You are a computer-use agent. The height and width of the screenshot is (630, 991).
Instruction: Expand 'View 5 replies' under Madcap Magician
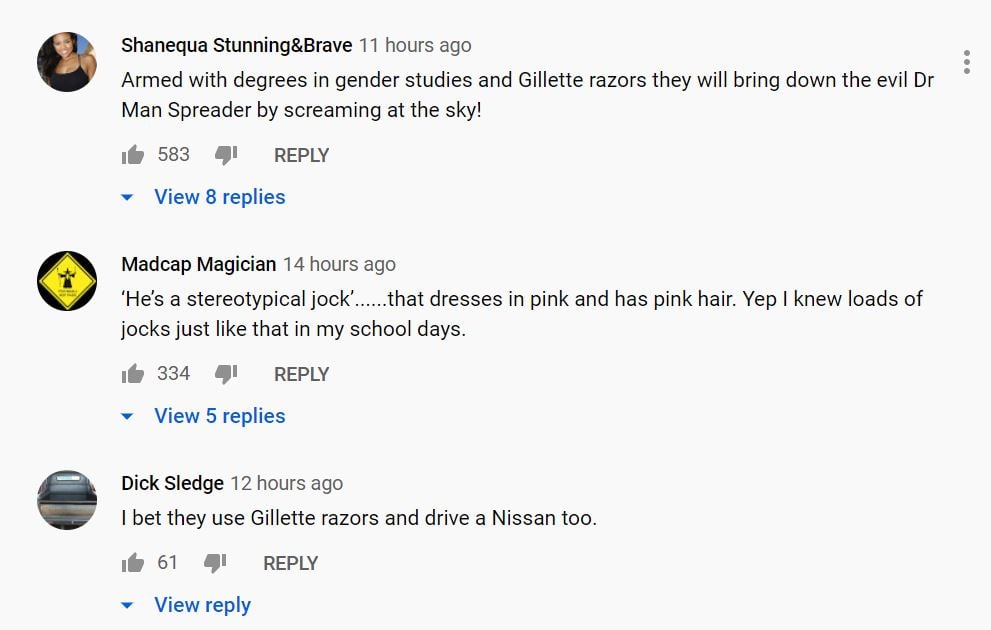point(219,416)
